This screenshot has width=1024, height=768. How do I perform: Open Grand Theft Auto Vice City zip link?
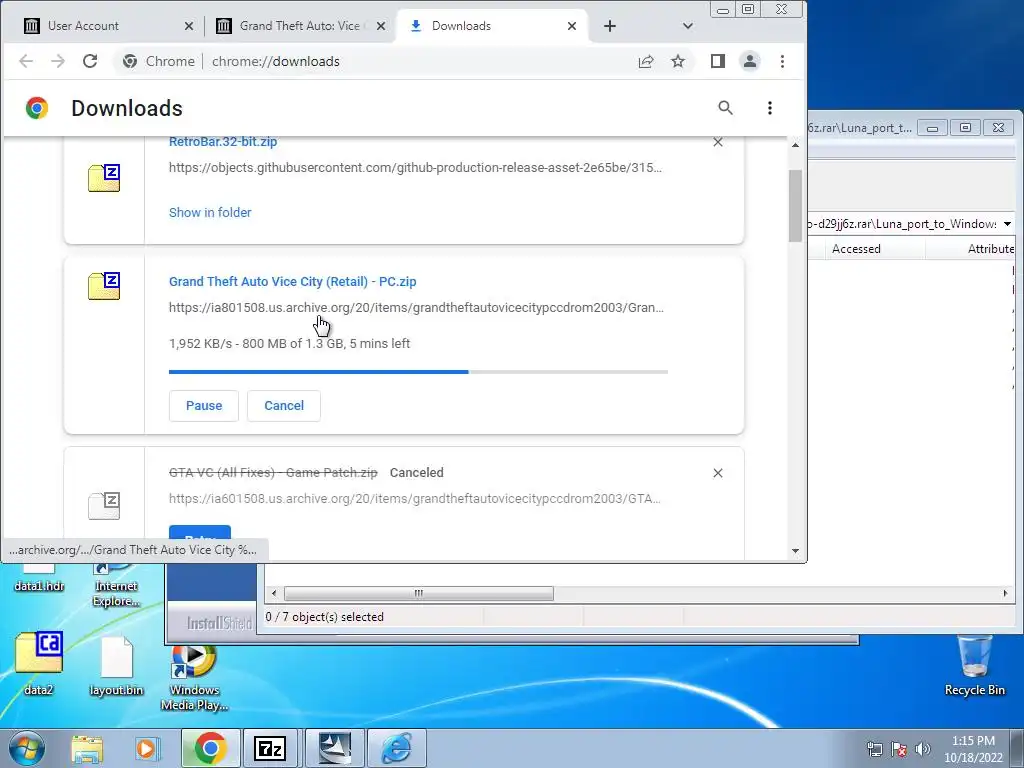point(293,281)
